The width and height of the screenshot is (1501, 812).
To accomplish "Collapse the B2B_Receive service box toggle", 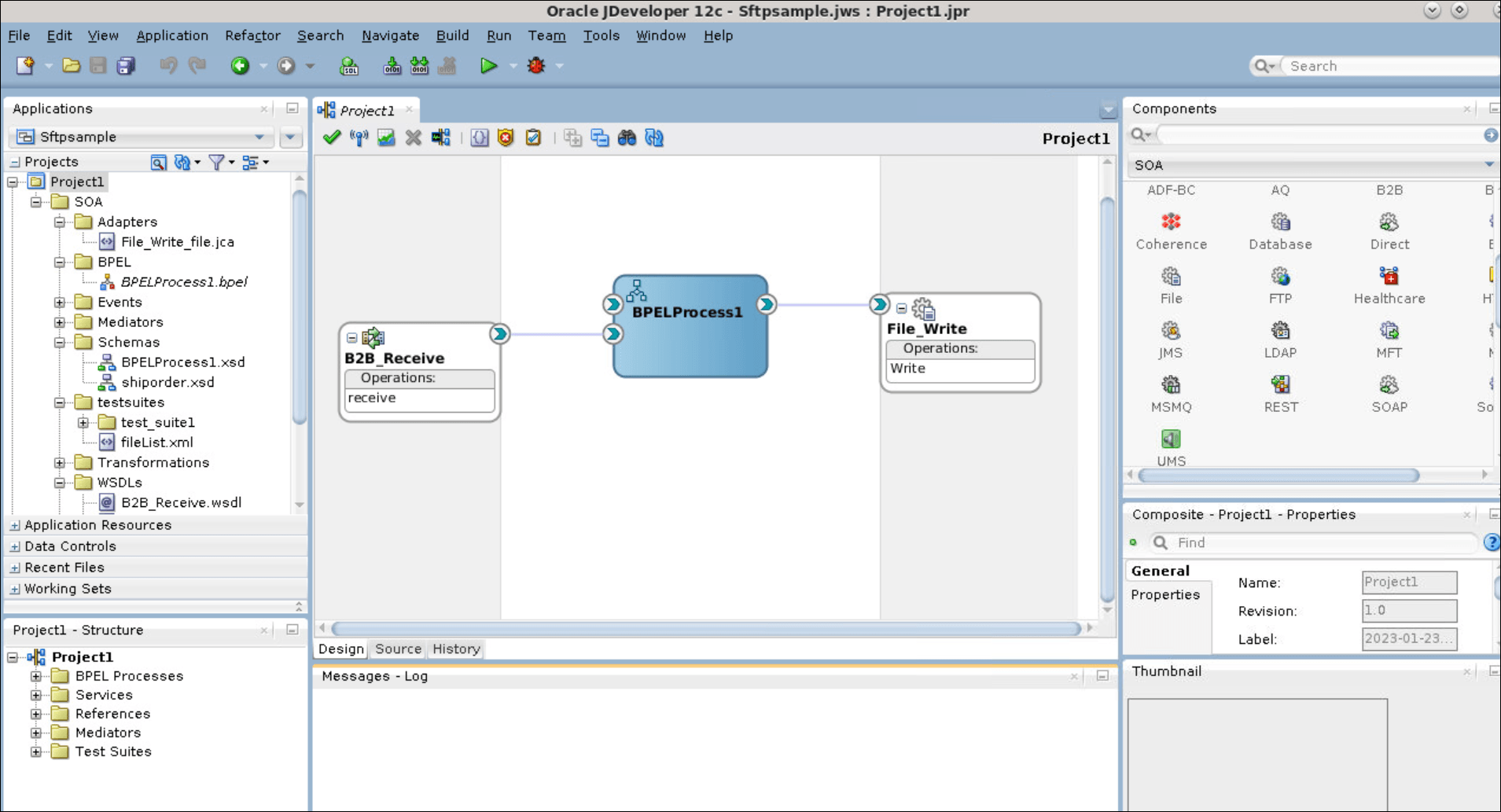I will point(352,338).
